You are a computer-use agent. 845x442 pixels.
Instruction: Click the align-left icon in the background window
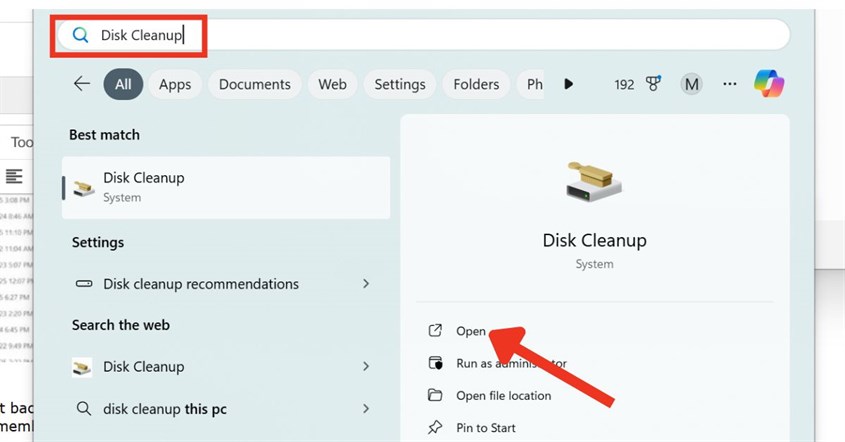point(14,176)
